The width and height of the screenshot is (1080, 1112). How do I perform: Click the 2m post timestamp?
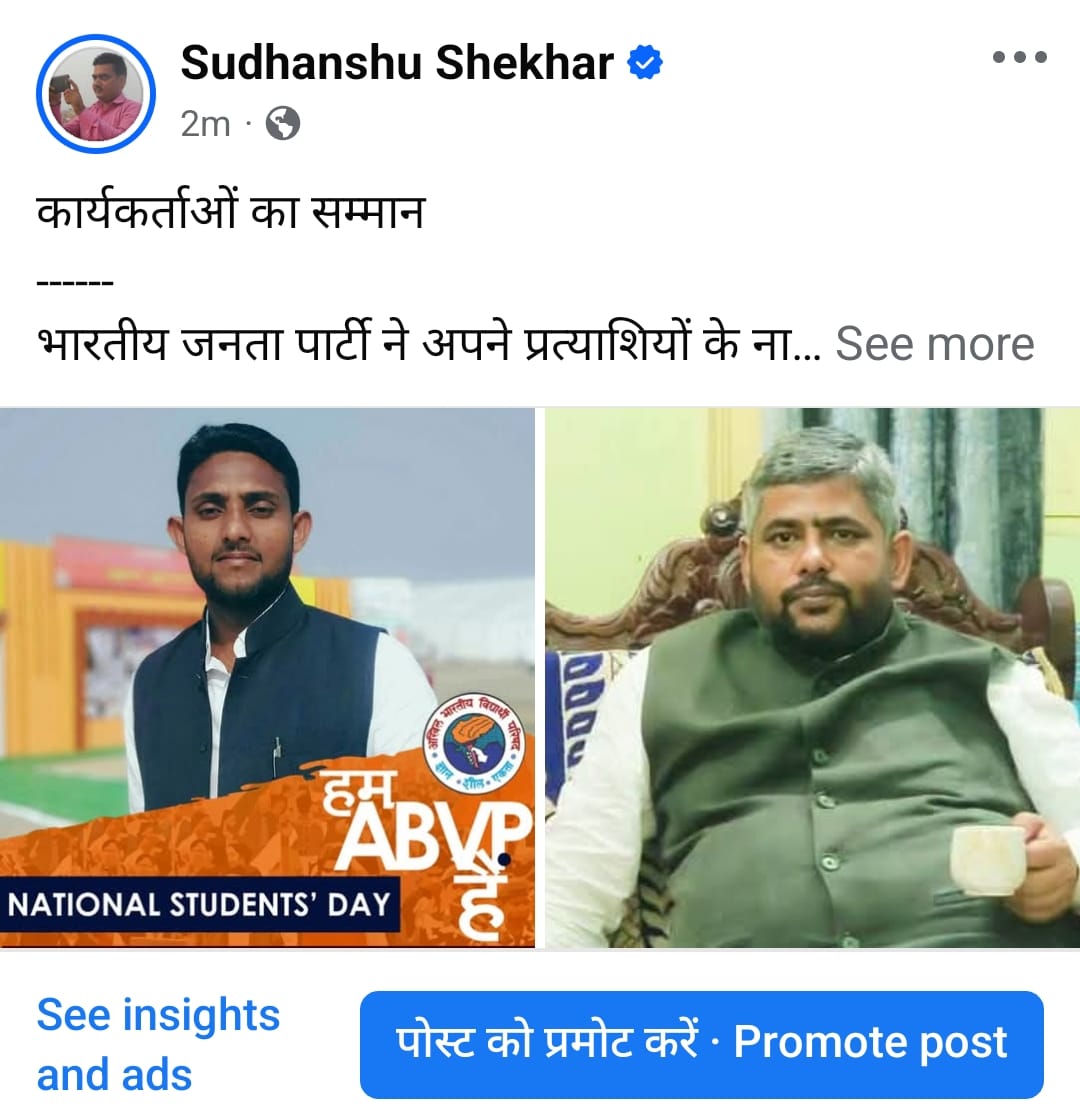(x=205, y=124)
